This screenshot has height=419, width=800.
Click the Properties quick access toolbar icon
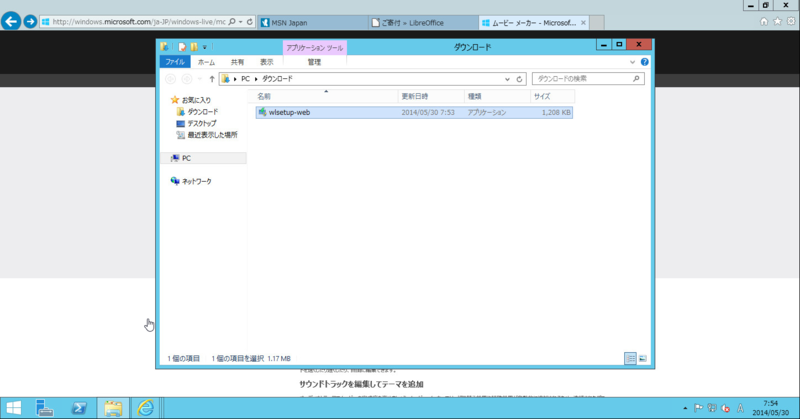[x=182, y=47]
